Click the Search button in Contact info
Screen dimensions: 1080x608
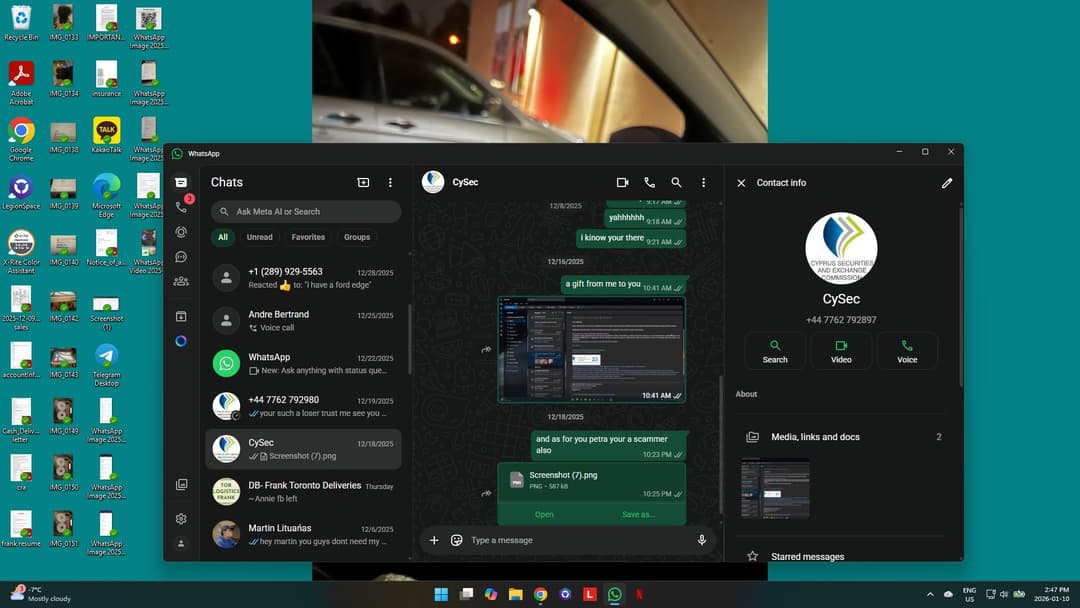pos(775,350)
